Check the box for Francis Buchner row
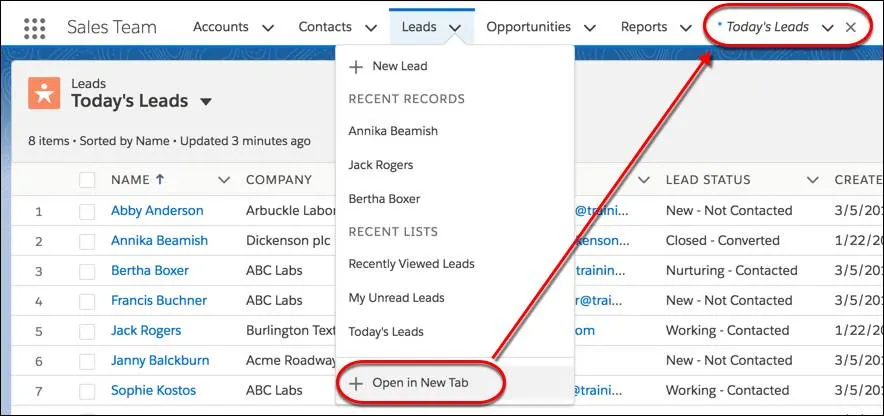The image size is (884, 416). [x=87, y=302]
